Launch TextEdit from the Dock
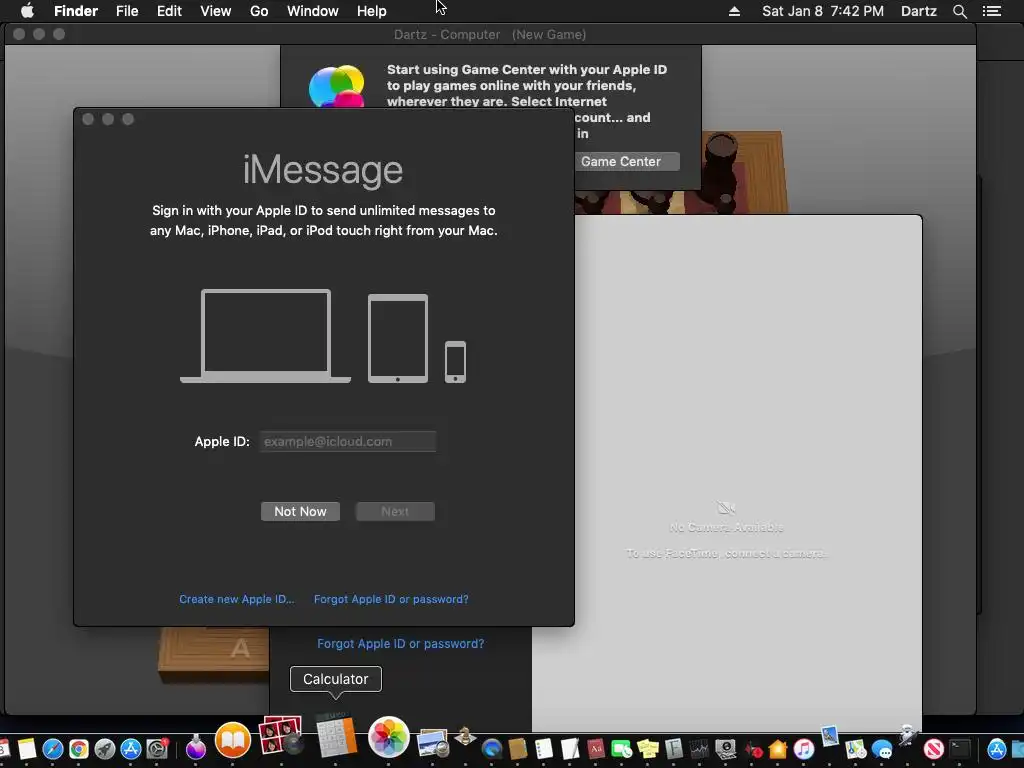This screenshot has height=768, width=1024. coord(570,749)
